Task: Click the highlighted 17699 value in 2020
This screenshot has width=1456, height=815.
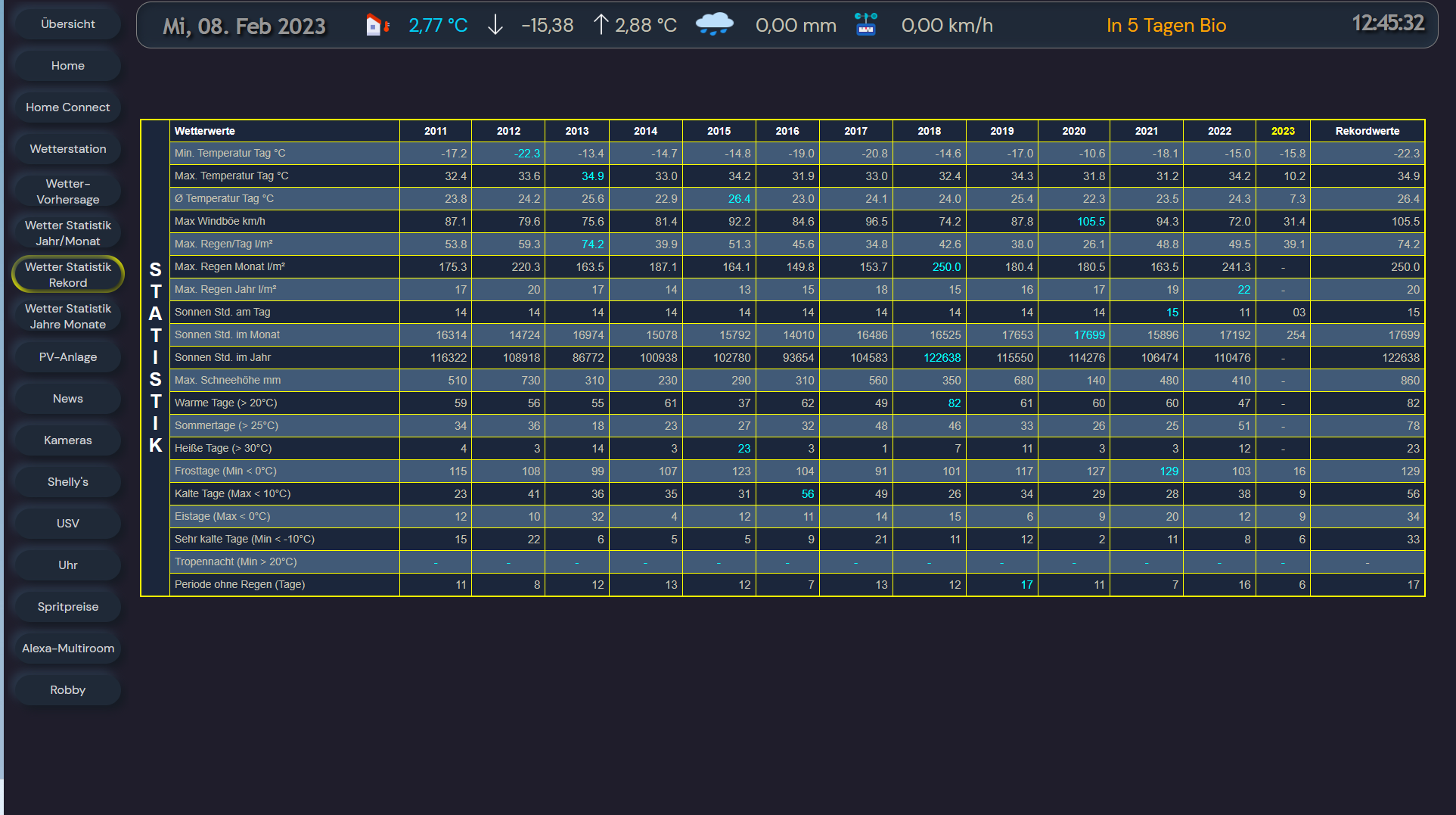Action: (1089, 334)
